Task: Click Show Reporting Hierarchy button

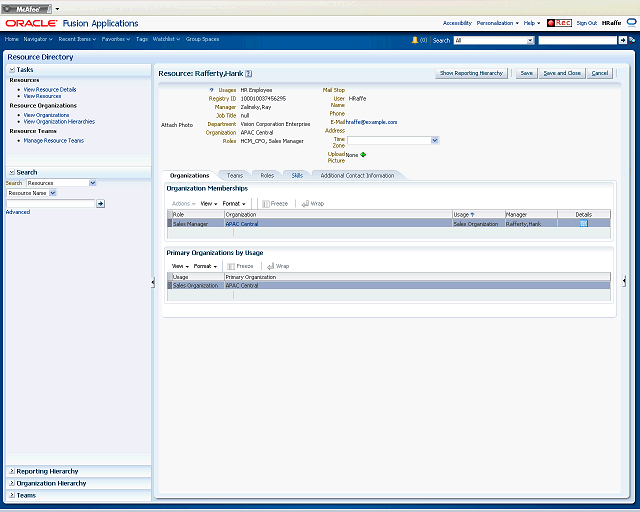Action: point(471,73)
